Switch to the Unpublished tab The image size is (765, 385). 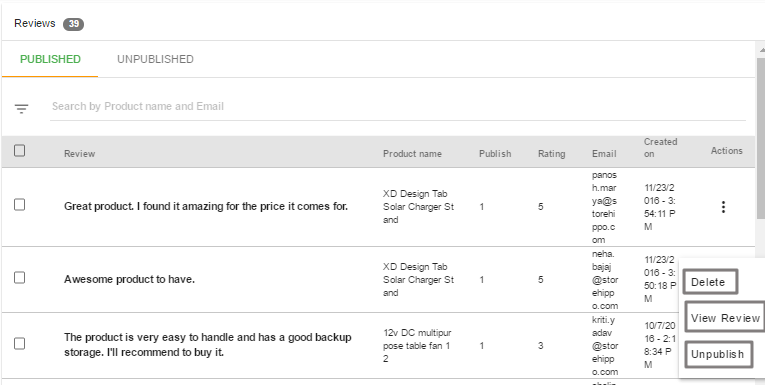click(155, 59)
